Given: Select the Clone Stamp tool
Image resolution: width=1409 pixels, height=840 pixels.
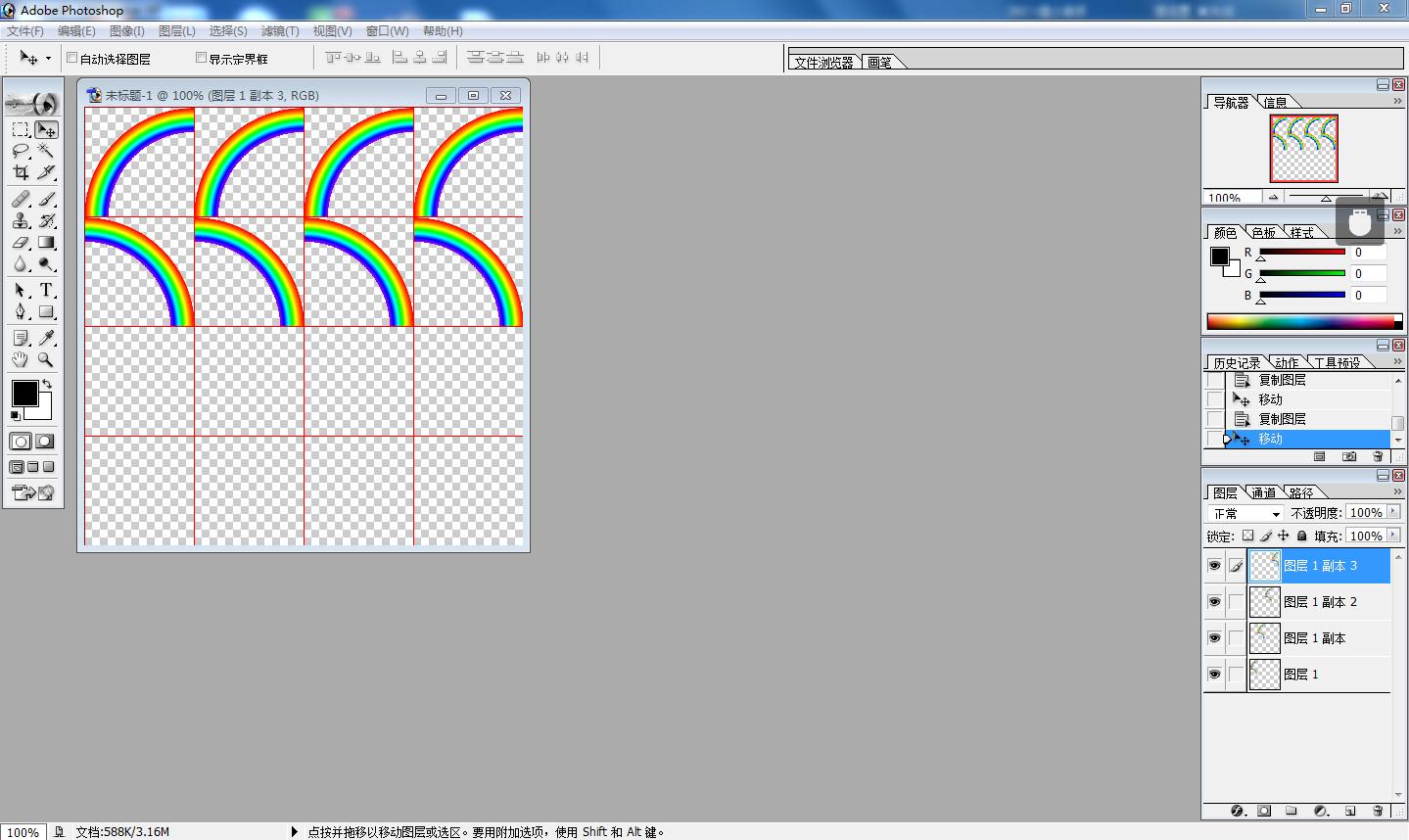Looking at the screenshot, I should (x=21, y=220).
